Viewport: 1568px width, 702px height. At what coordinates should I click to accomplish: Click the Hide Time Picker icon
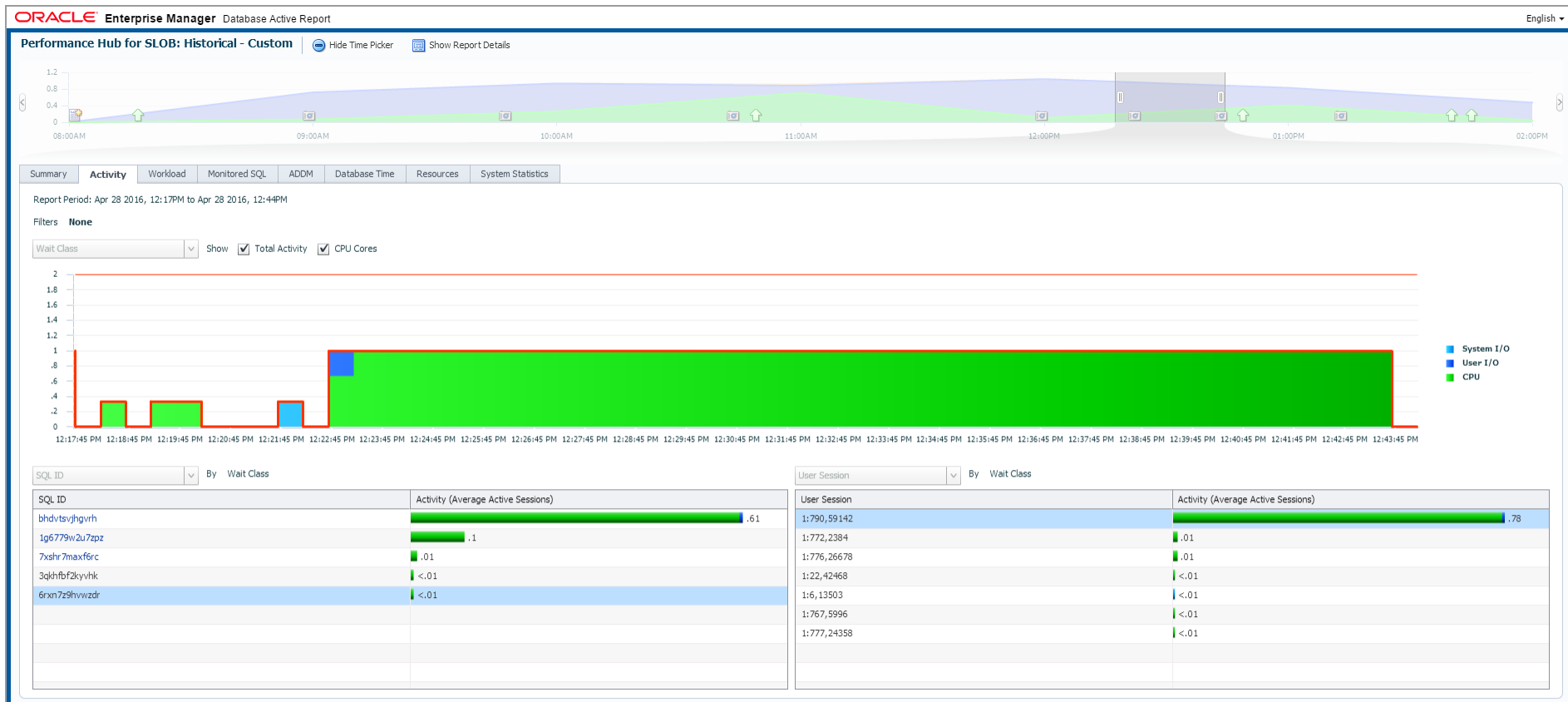(x=318, y=46)
